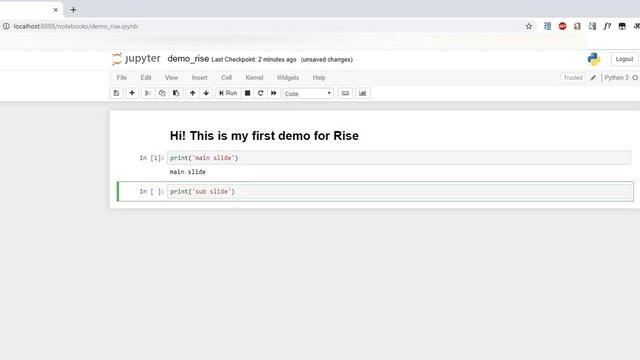This screenshot has width=640, height=360.
Task: Open the Insert menu
Action: tap(200, 78)
